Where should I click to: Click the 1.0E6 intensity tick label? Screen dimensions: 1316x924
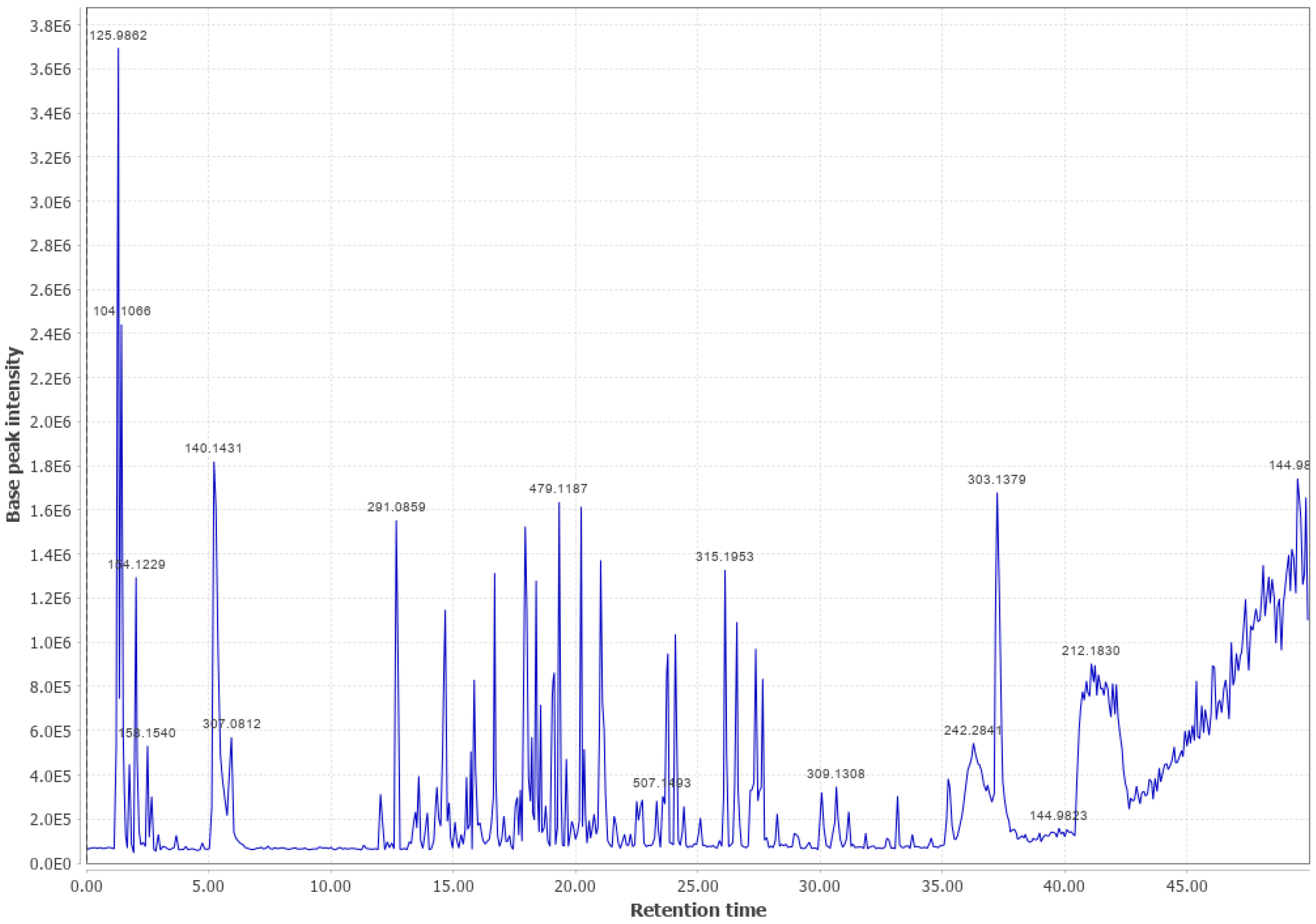click(50, 643)
